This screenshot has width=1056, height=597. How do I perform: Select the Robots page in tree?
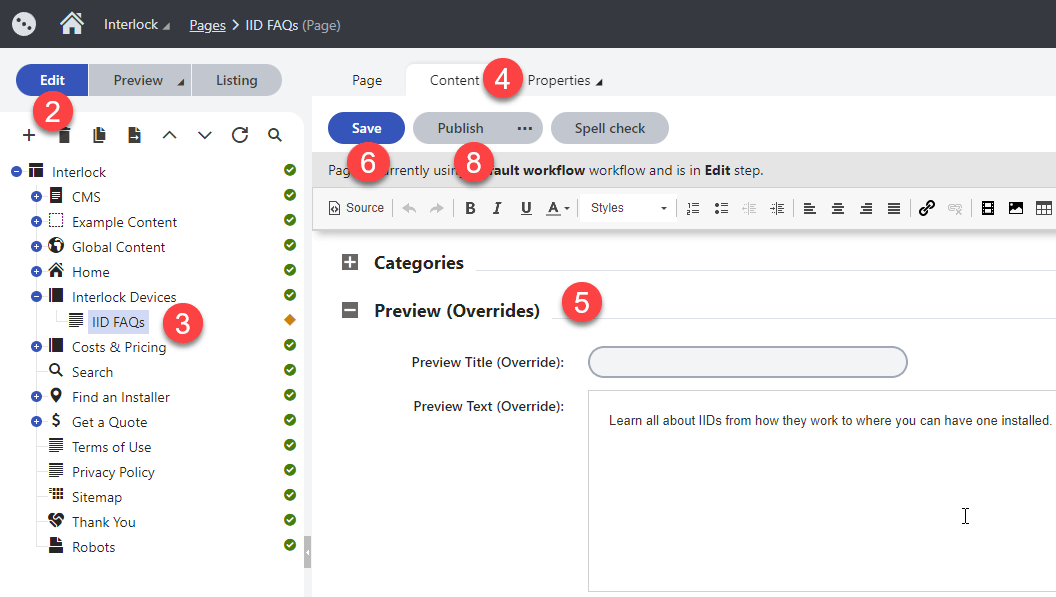pos(94,547)
